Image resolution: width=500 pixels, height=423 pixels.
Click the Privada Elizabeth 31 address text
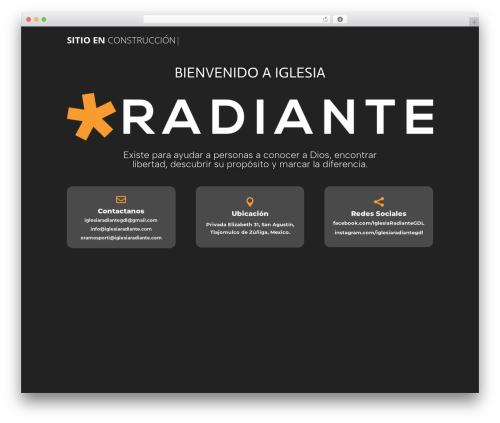coord(250,224)
